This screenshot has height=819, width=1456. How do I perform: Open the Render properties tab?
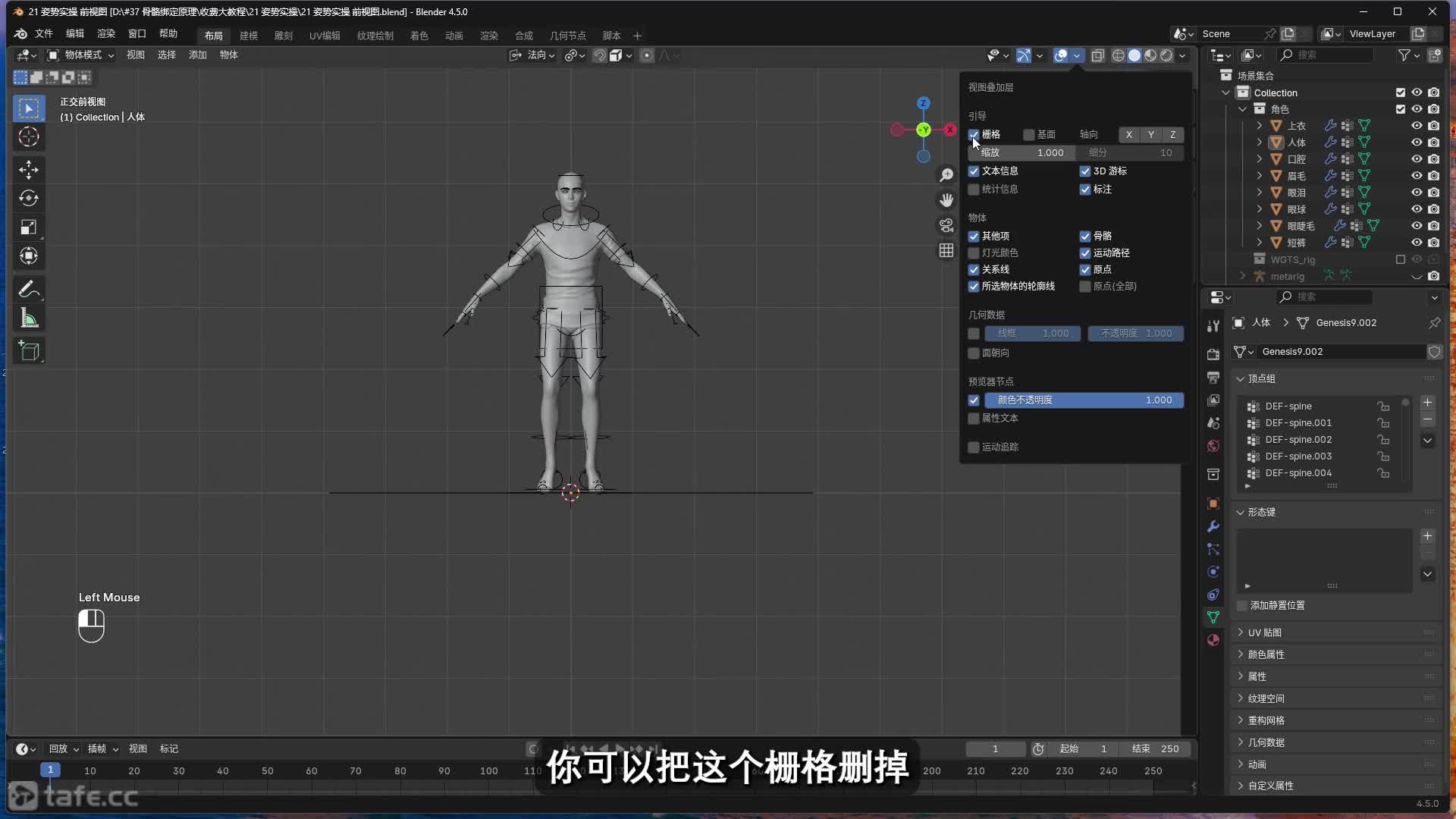point(1213,354)
